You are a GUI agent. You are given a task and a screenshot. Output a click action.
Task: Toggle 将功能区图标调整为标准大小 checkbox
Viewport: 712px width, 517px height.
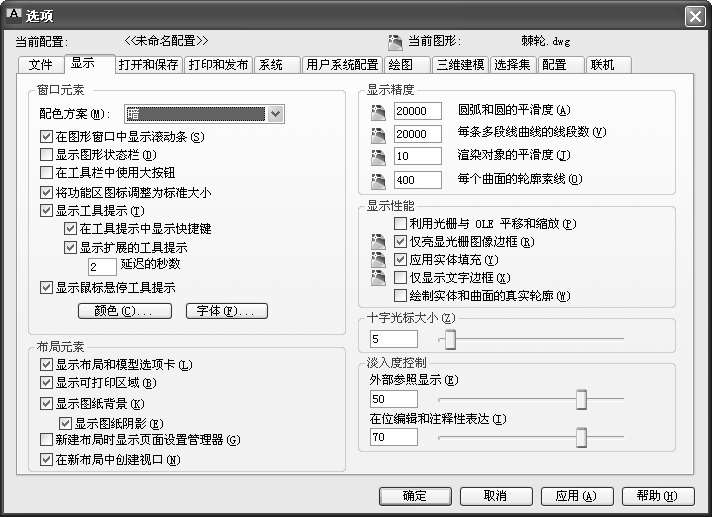point(46,192)
